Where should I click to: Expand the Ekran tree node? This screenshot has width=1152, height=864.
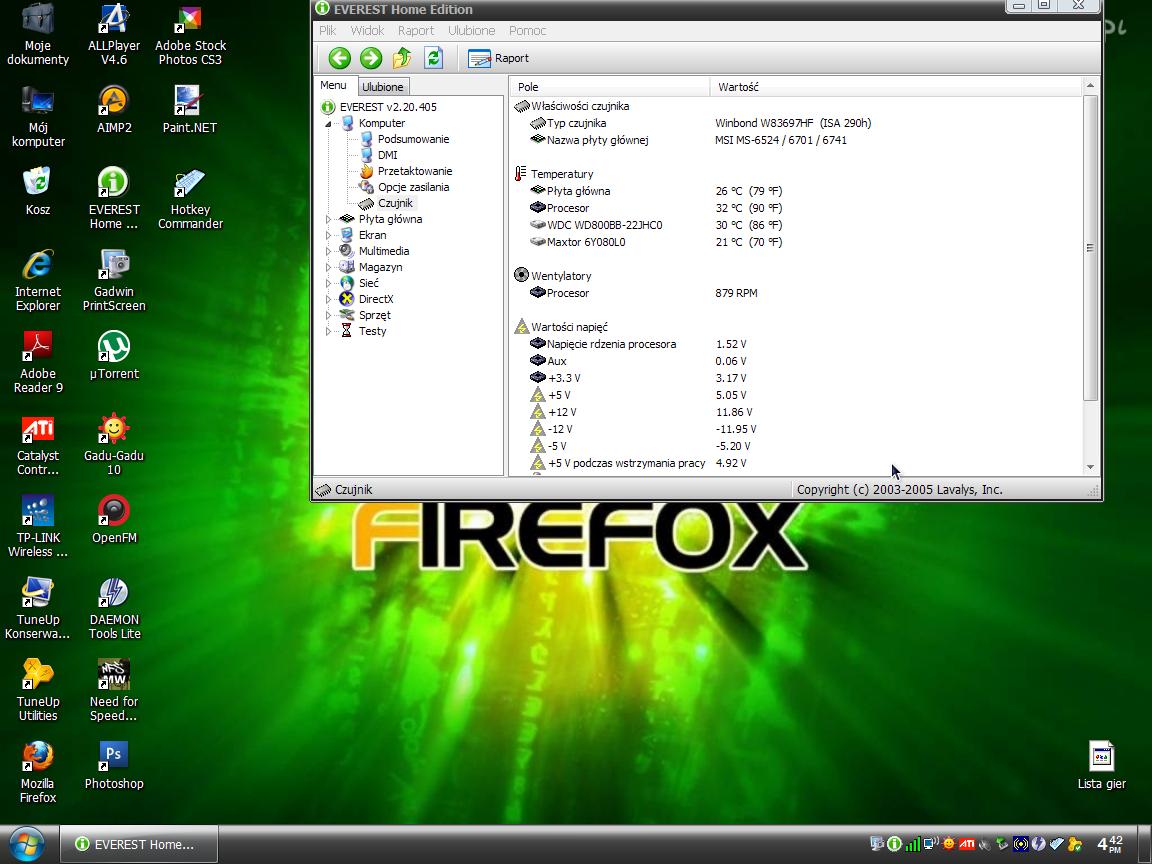pos(328,235)
